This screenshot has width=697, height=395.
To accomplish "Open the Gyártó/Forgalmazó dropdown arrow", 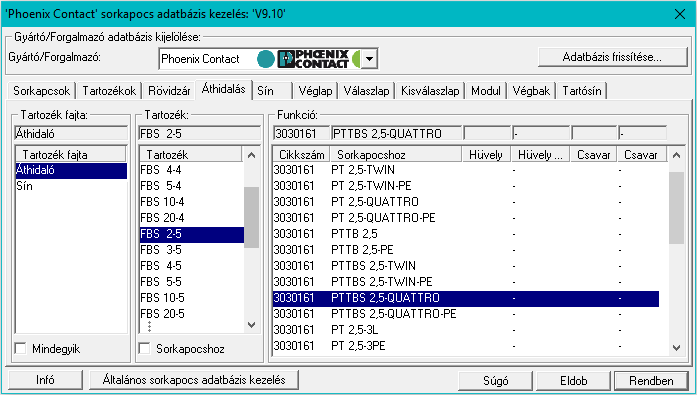I will tap(369, 59).
